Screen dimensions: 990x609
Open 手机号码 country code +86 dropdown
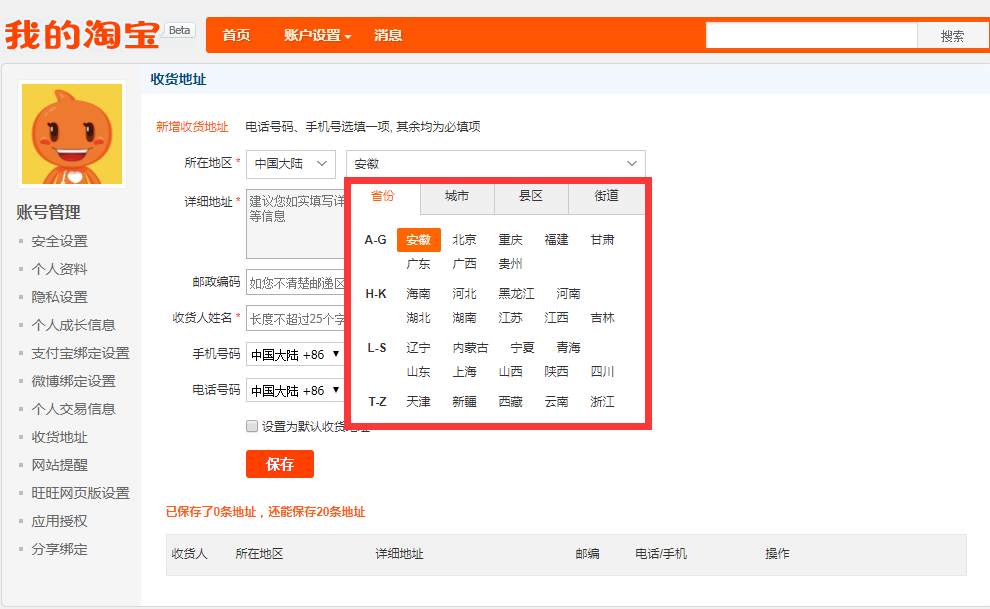tap(295, 355)
